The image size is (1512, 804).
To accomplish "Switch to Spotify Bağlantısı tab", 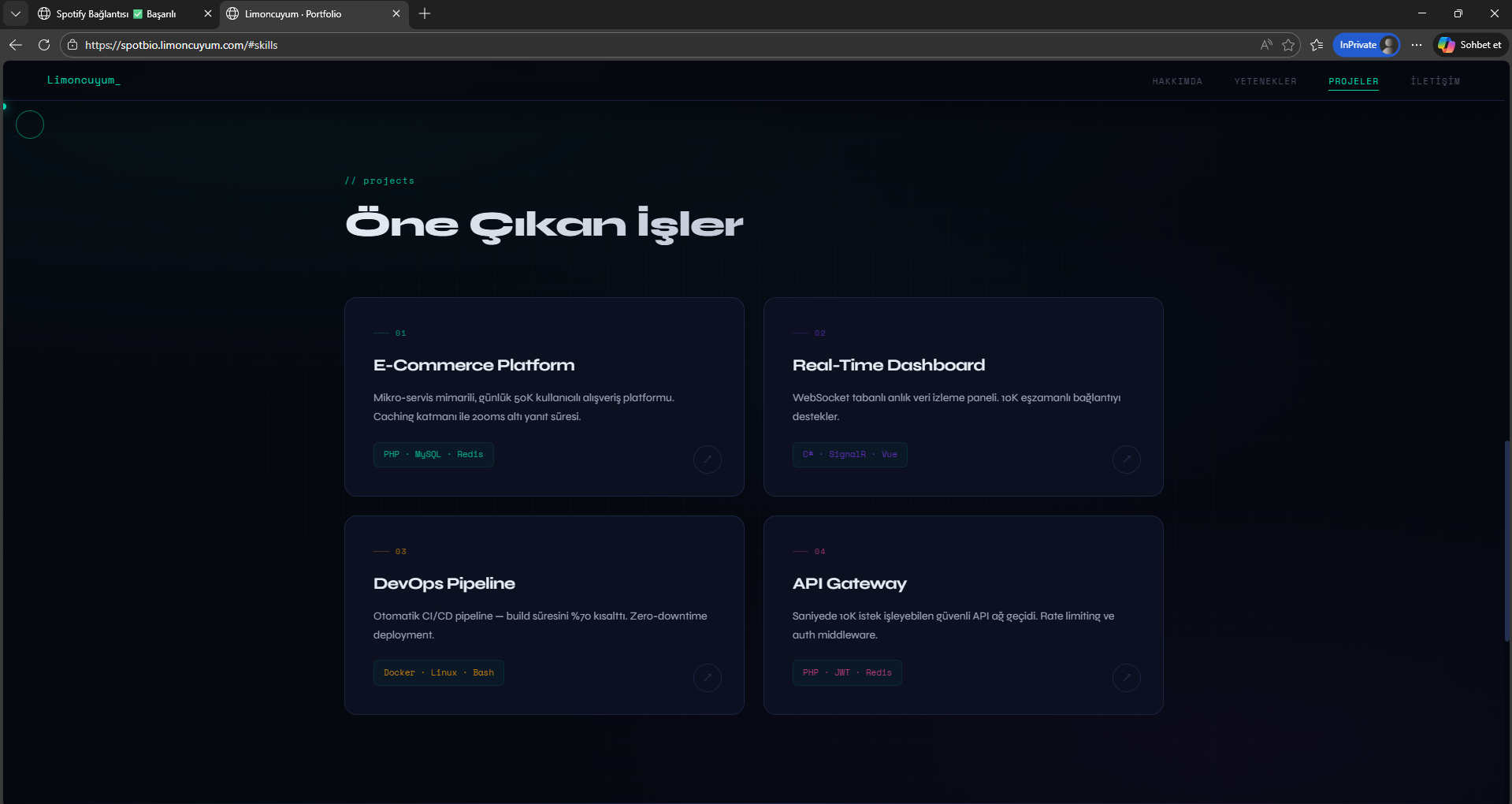I will click(117, 14).
